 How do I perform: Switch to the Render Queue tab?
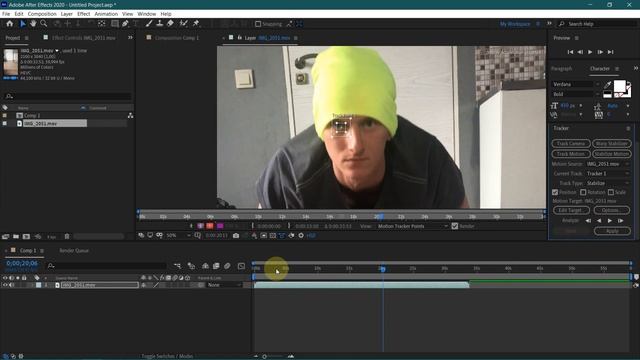[x=74, y=251]
